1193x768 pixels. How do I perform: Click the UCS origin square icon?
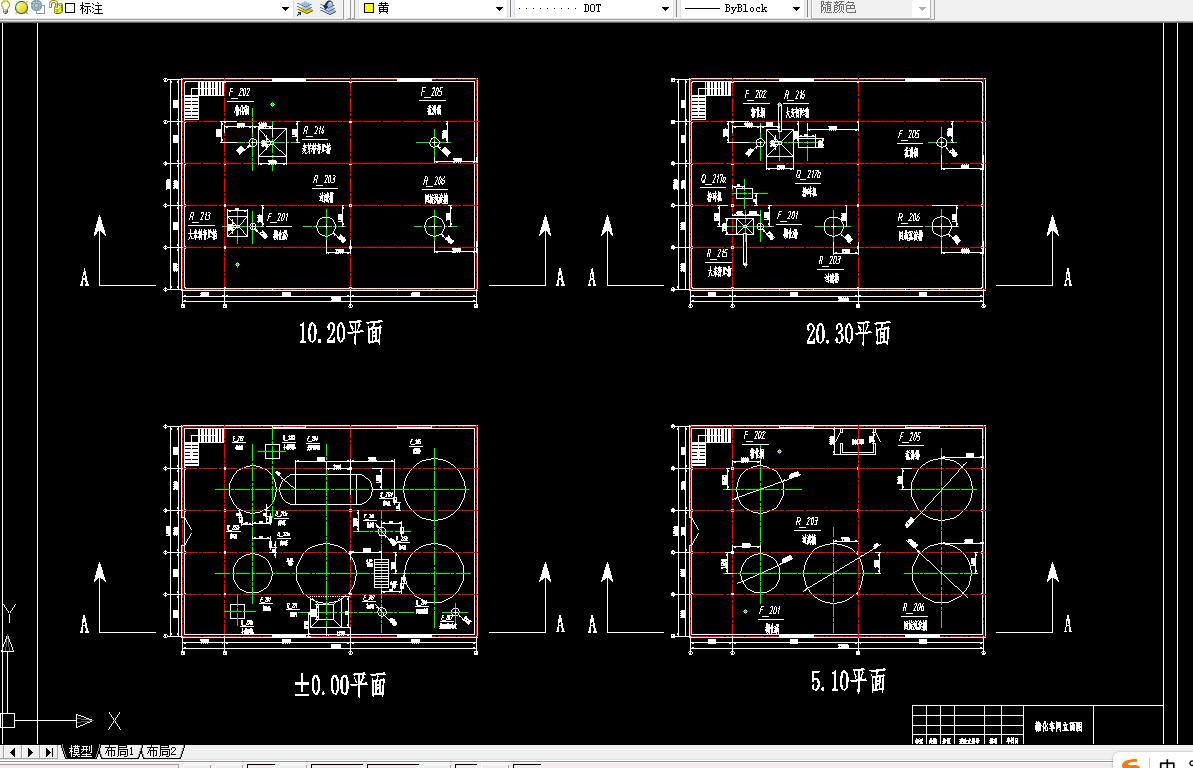coord(8,720)
